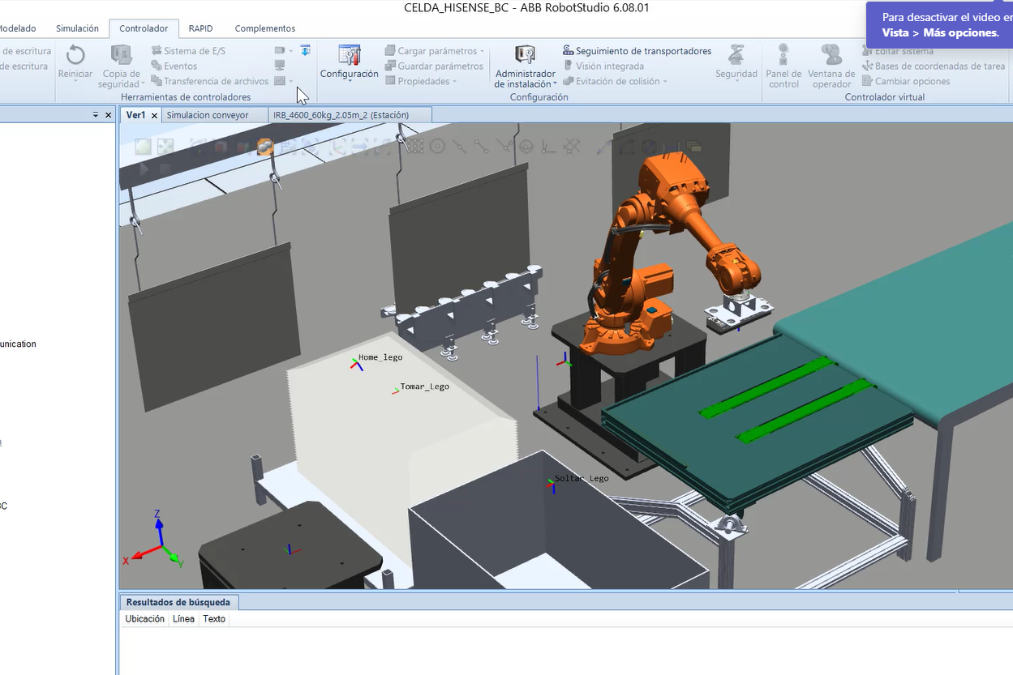Close the left side panel
This screenshot has width=1013, height=675.
pyautogui.click(x=108, y=115)
